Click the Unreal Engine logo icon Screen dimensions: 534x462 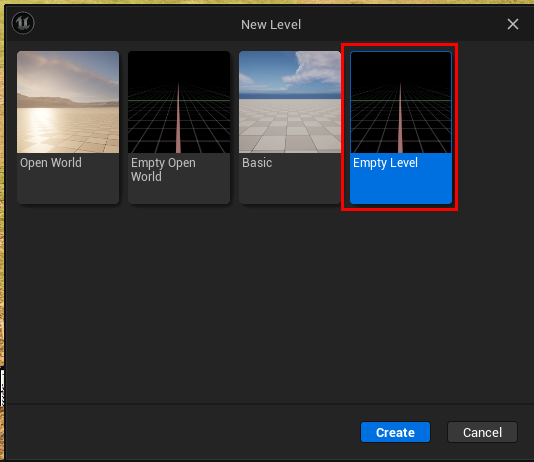pos(23,23)
